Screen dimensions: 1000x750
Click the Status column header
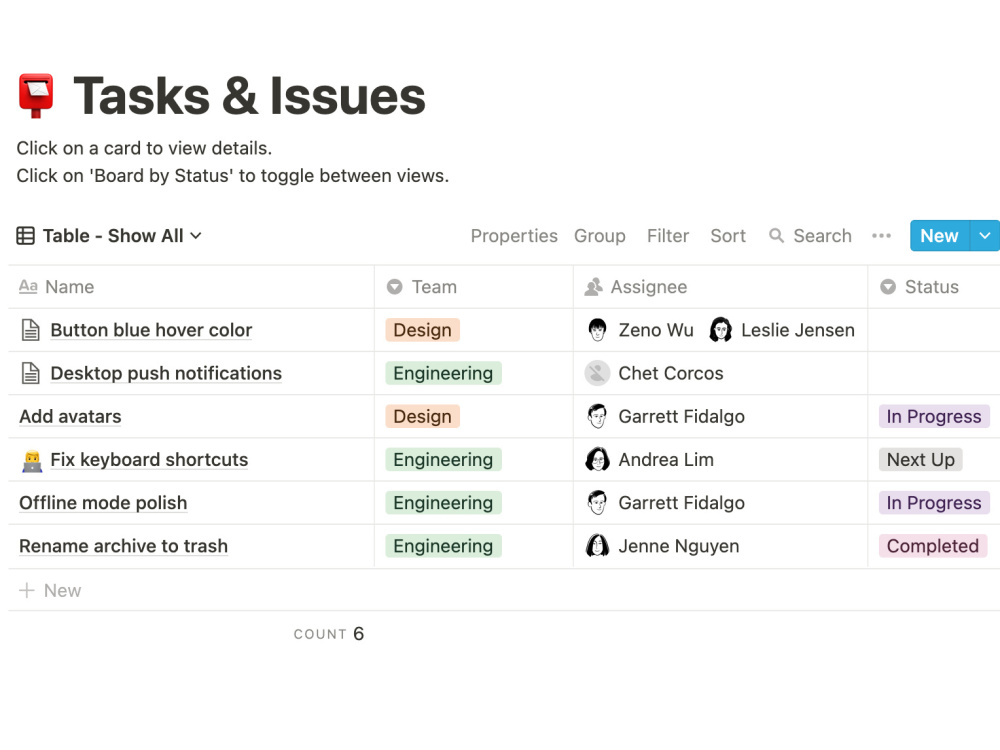coord(934,287)
